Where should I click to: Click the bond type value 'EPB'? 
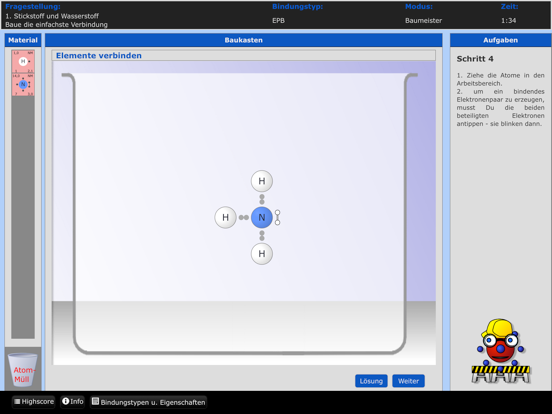point(278,20)
